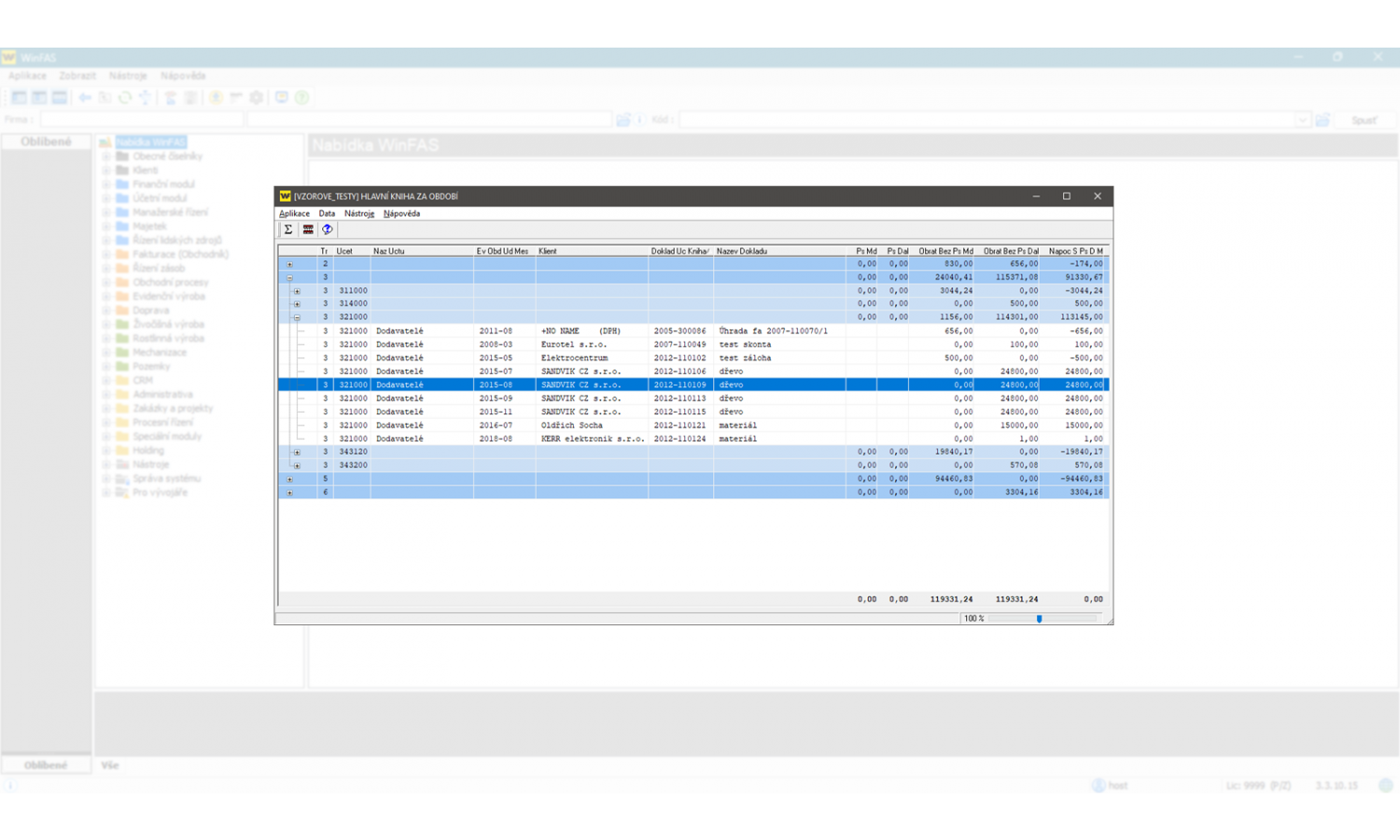Click the test skonta document name cell
Image resolution: width=1400 pixels, height=840 pixels.
pyautogui.click(x=779, y=344)
